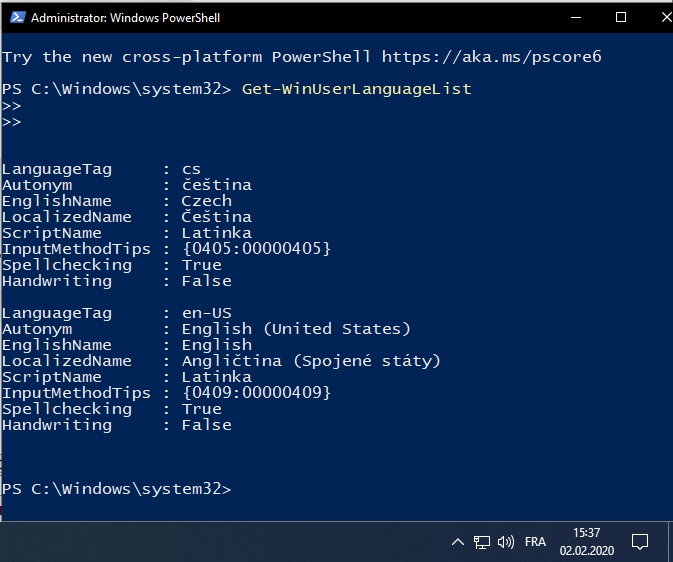Click the "Administrator: Windows PowerShell" title text

click(125, 17)
